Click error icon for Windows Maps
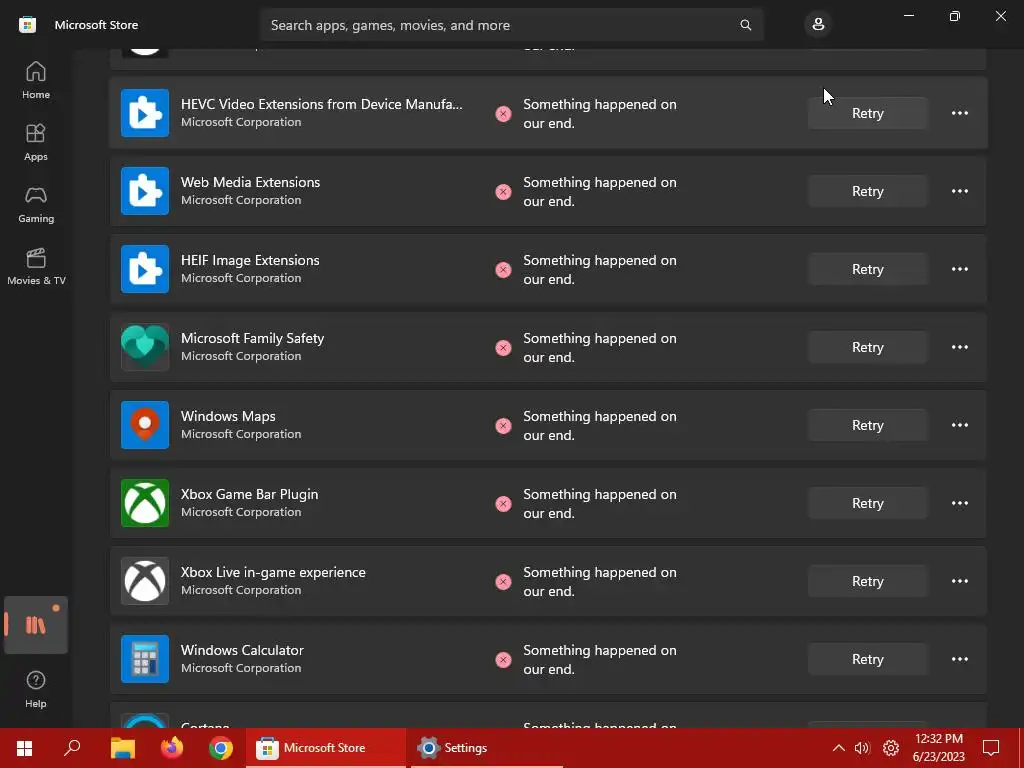Image resolution: width=1024 pixels, height=768 pixels. 503,426
